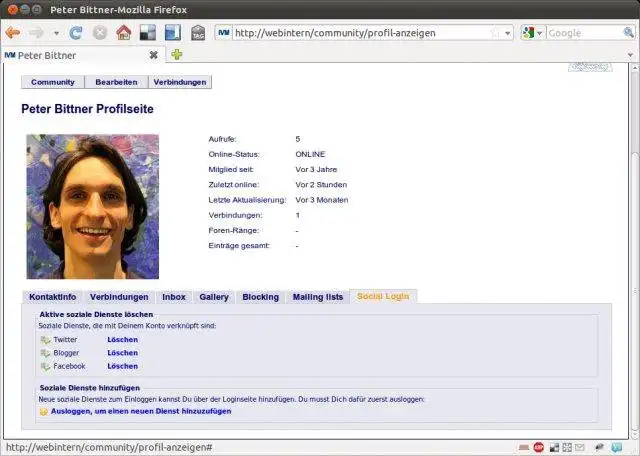Click Löschen next to Facebook
Viewport: 640px width, 456px height.
[x=122, y=366]
